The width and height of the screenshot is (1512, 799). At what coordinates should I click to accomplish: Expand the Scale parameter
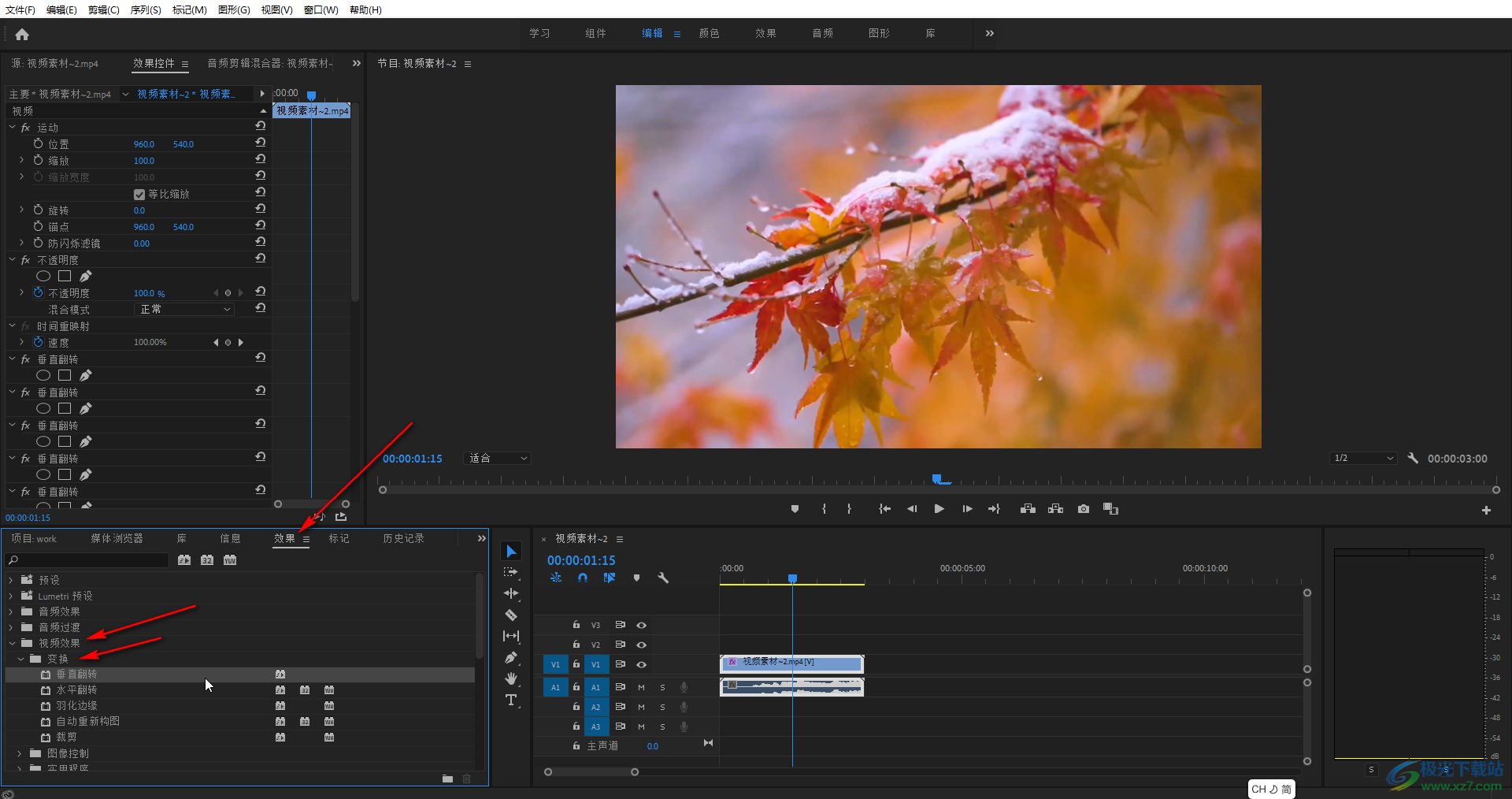pos(22,160)
